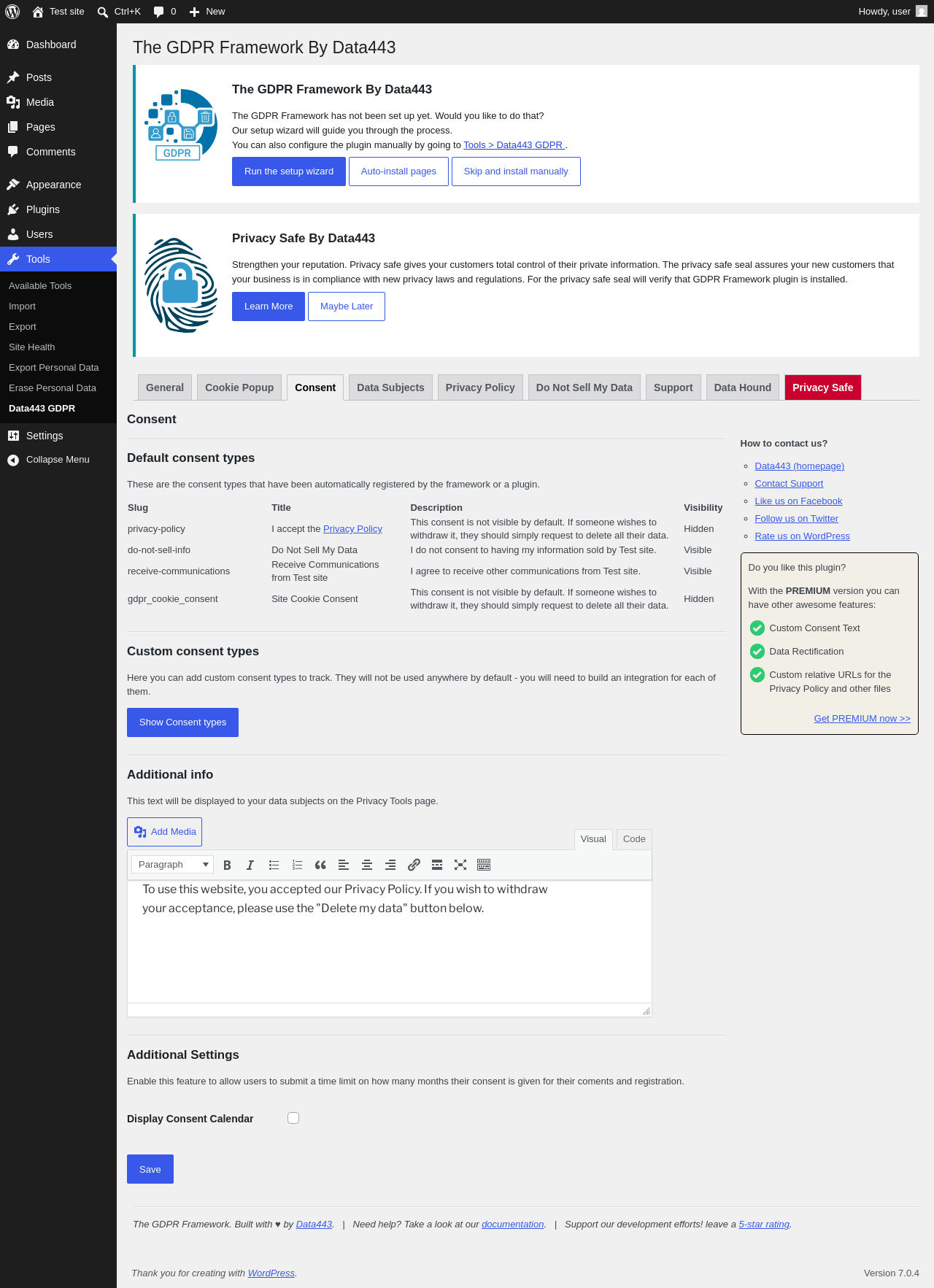Click the Appearance brush icon
This screenshot has width=934, height=1288.
[x=13, y=185]
